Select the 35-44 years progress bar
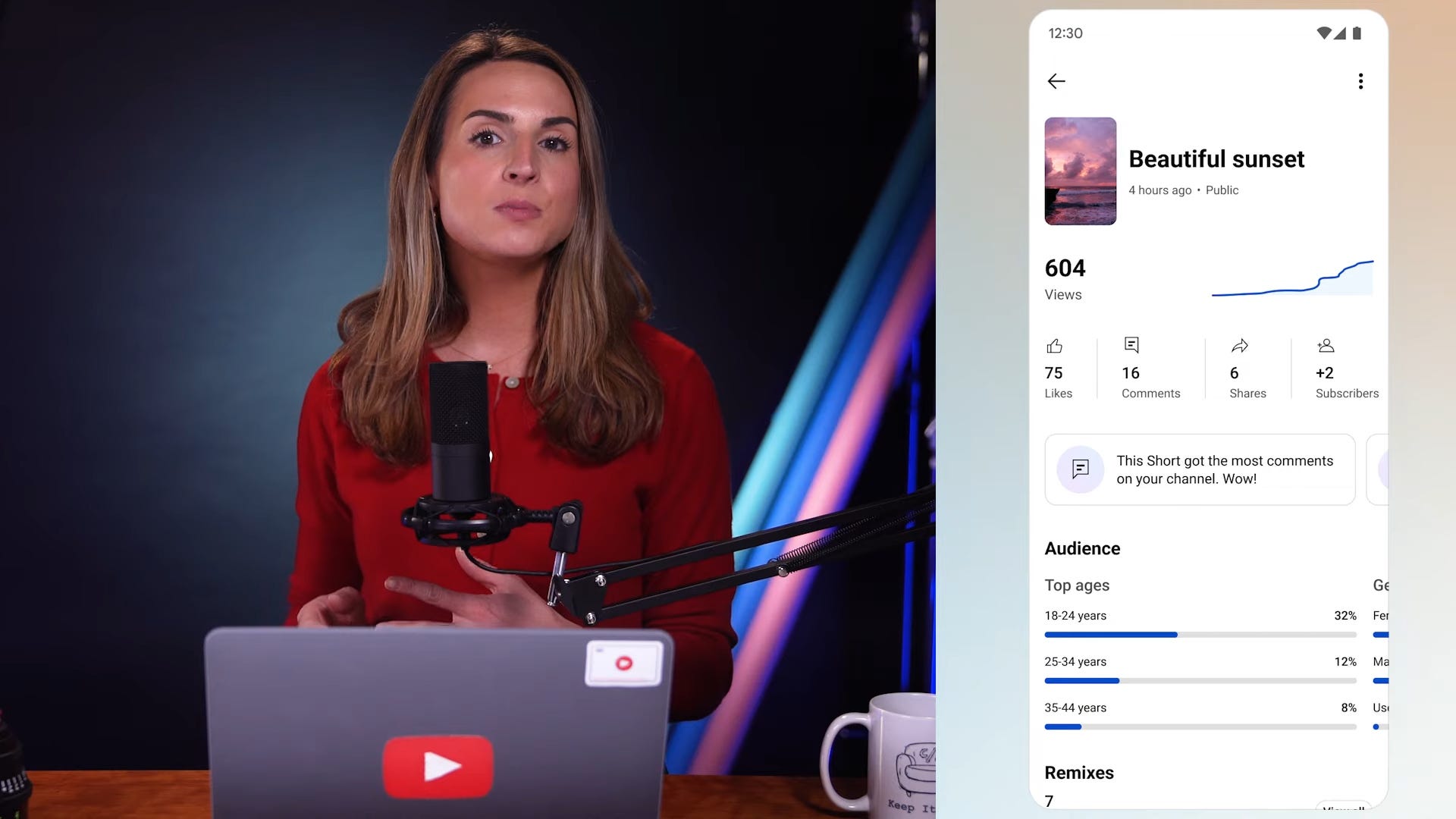The image size is (1456, 819). pos(1200,726)
